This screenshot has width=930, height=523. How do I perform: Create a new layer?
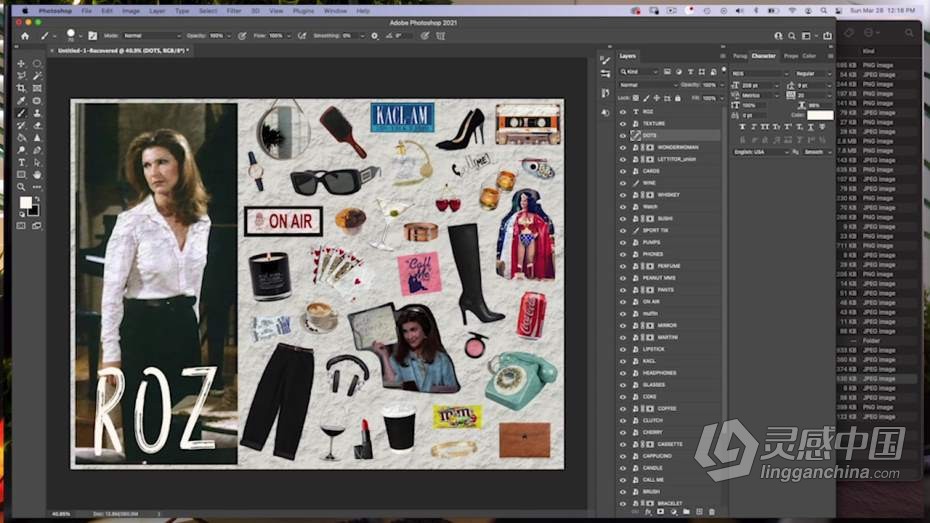coord(699,512)
